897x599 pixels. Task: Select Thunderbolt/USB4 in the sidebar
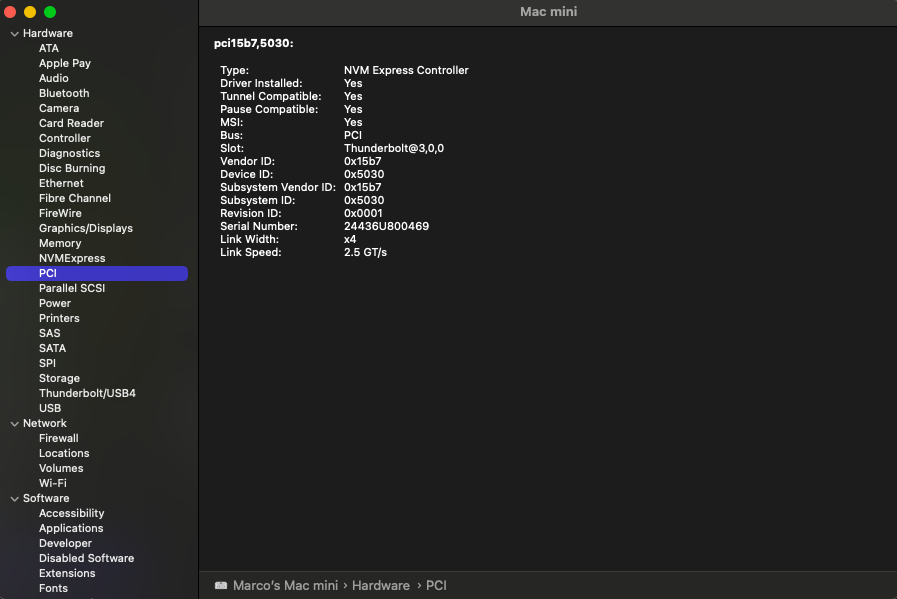coord(88,393)
